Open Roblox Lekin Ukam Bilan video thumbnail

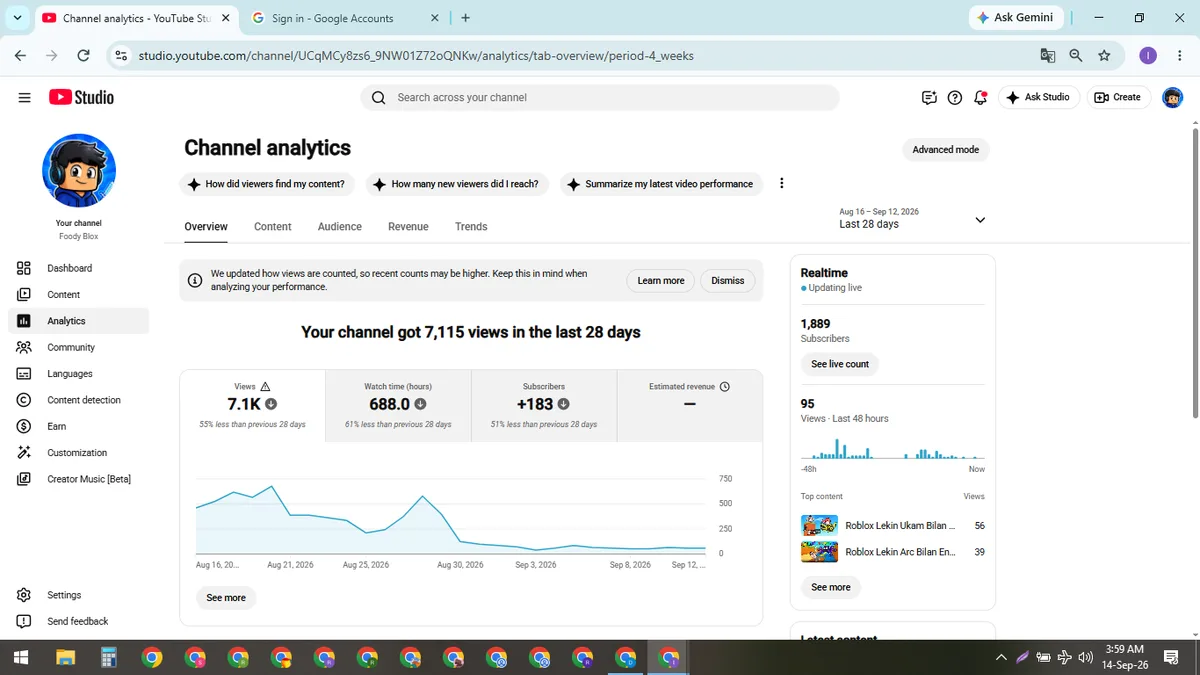(x=819, y=525)
